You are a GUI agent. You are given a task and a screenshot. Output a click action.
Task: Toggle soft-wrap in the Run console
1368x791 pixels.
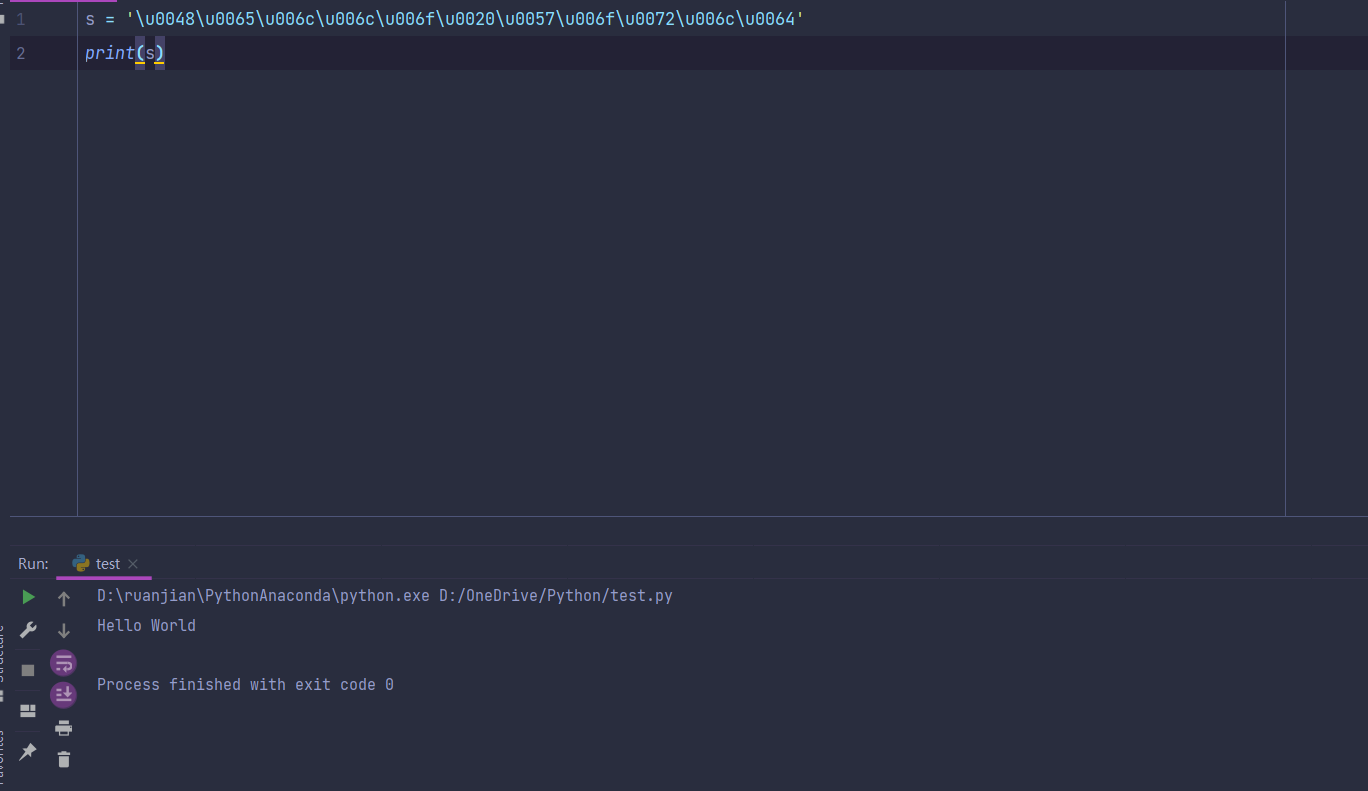coord(64,663)
